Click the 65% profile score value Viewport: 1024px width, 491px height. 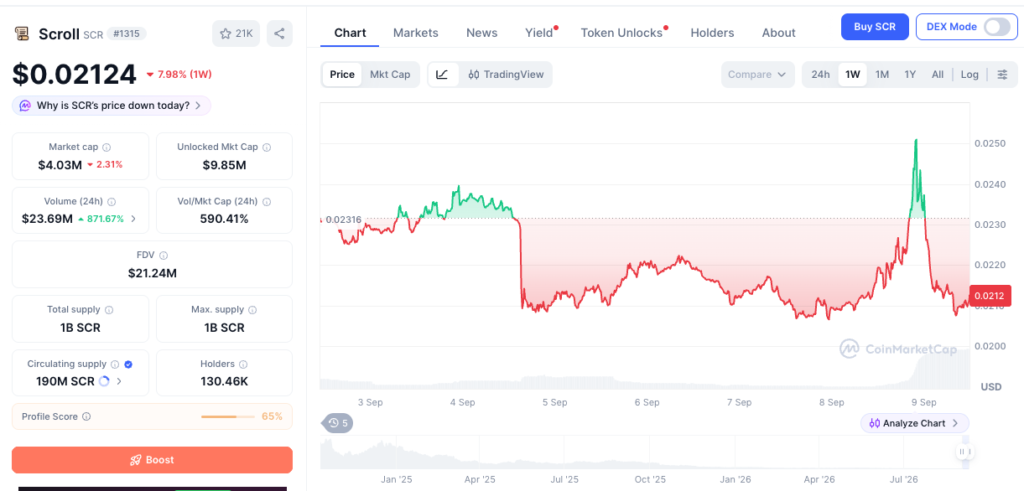click(x=272, y=417)
